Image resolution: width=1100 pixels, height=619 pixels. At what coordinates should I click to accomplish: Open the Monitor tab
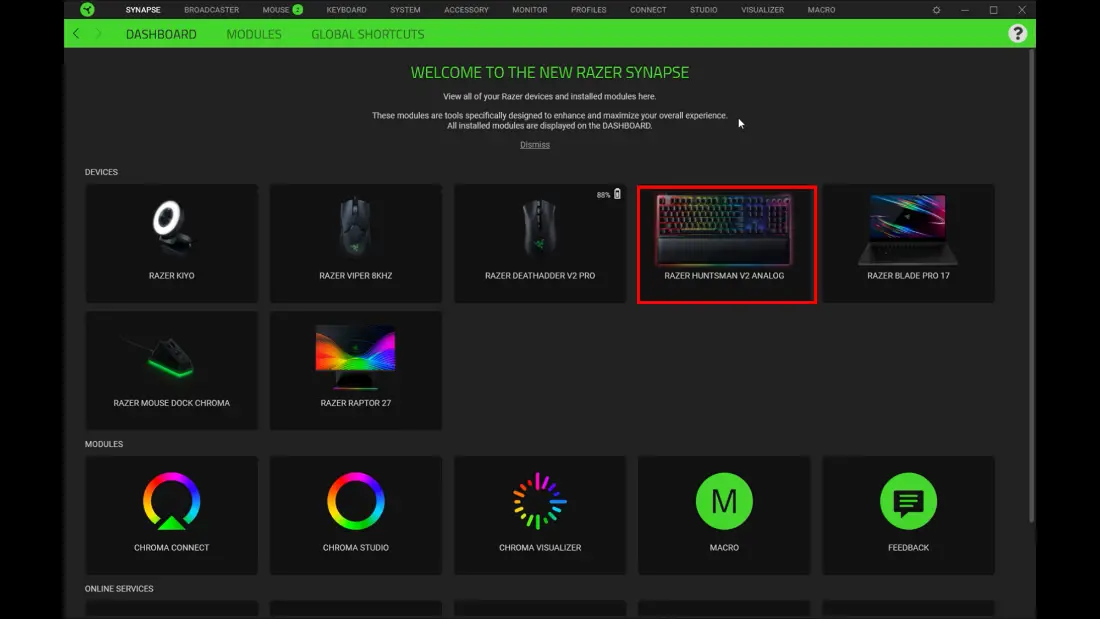click(530, 10)
